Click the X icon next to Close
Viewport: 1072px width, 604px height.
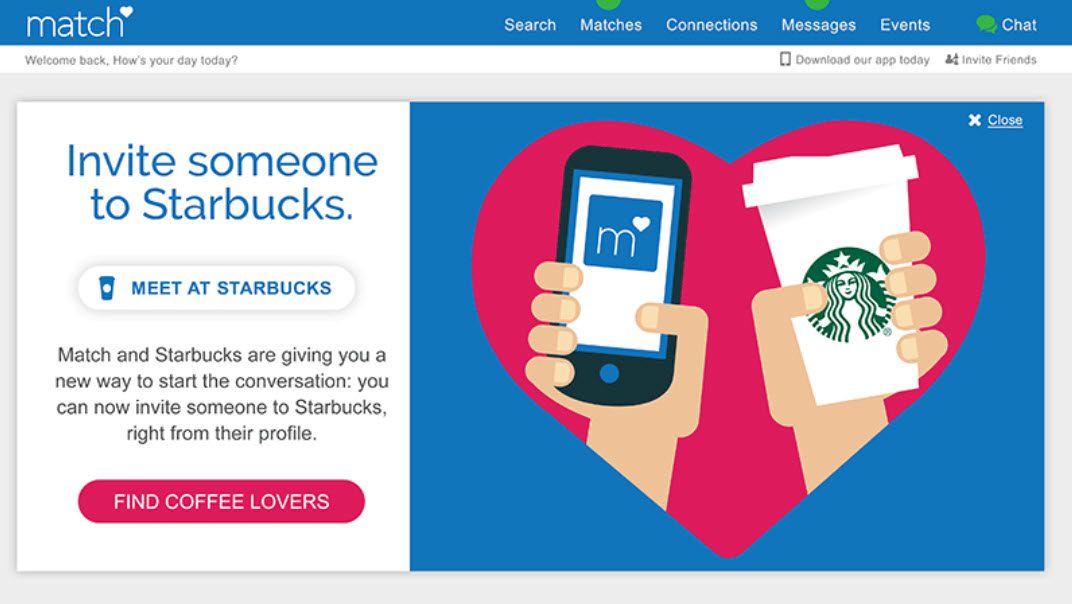click(974, 120)
